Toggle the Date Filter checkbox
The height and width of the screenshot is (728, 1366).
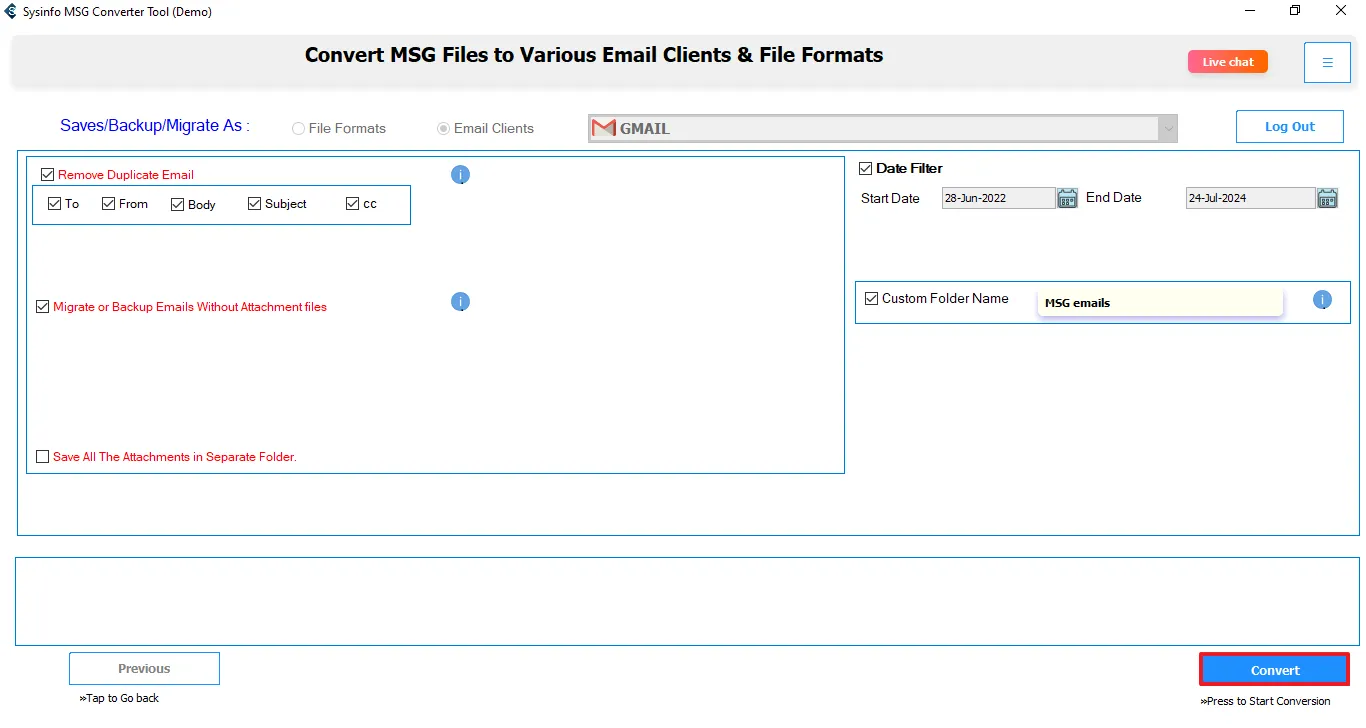pos(866,168)
